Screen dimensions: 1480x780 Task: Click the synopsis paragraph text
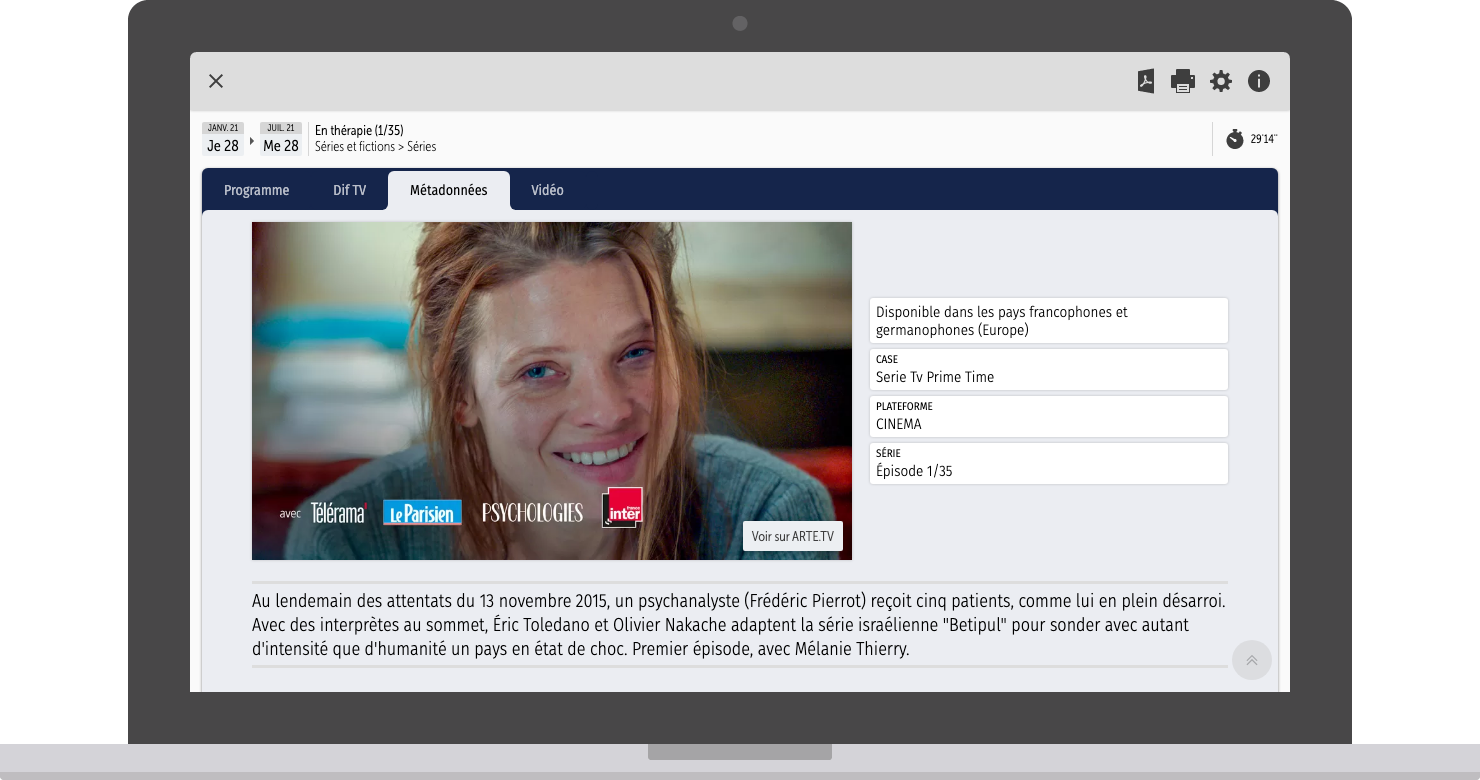pyautogui.click(x=739, y=625)
